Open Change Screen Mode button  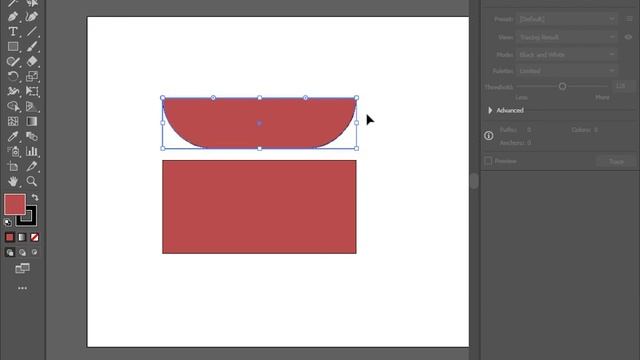click(x=22, y=268)
